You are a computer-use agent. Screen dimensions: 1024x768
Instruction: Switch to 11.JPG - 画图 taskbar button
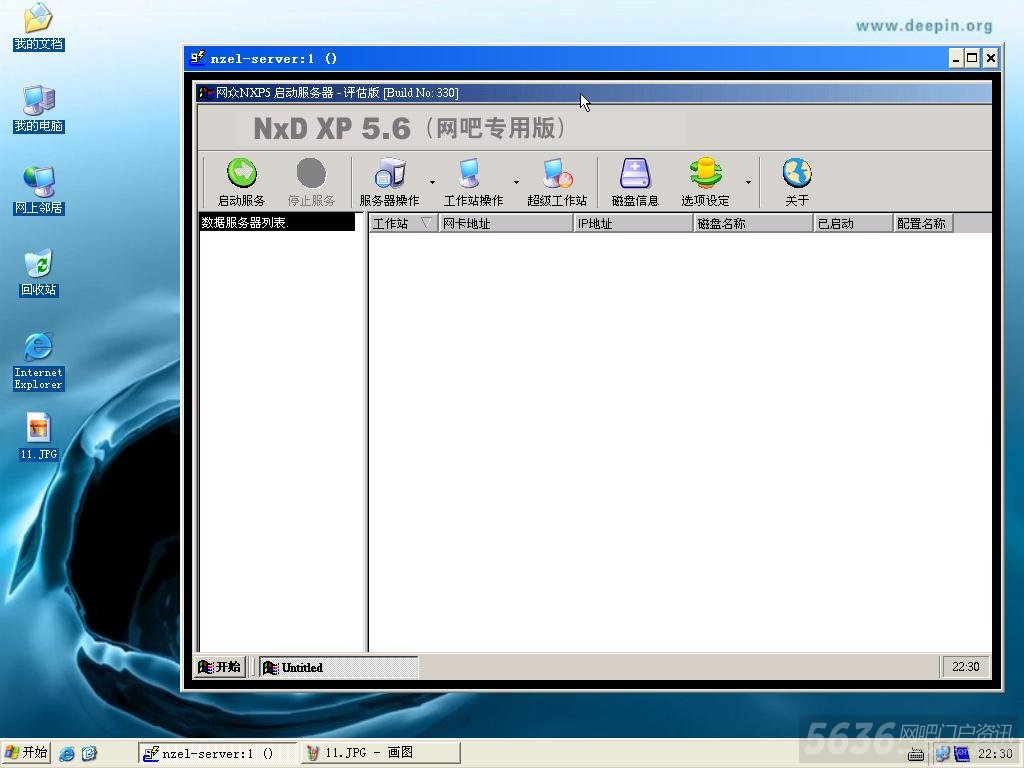(381, 753)
